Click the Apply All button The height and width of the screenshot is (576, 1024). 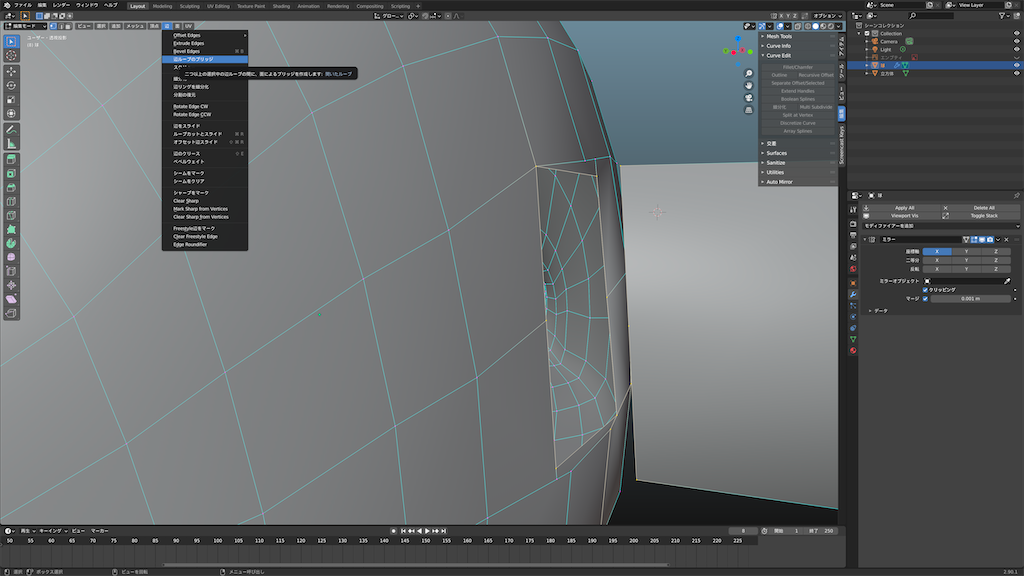click(904, 208)
